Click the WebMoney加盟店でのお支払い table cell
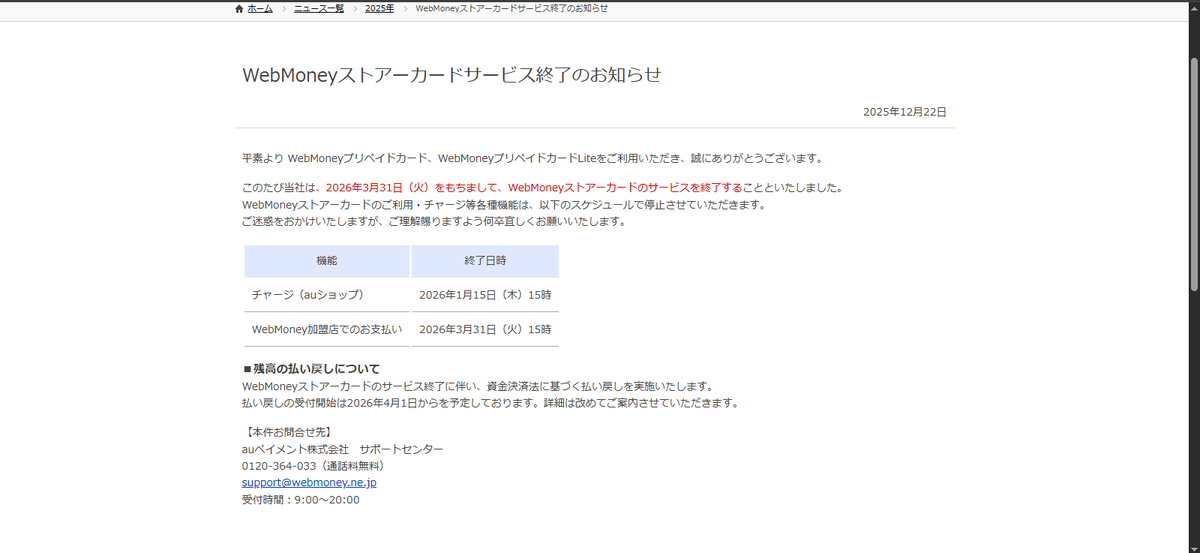 point(327,329)
